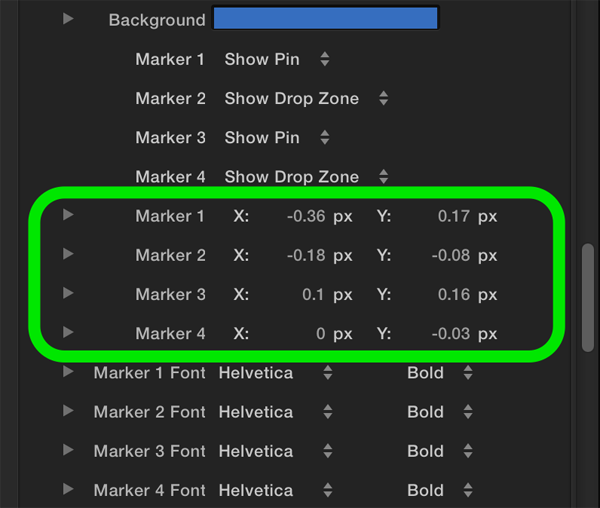The width and height of the screenshot is (600, 508).
Task: Expand Marker 2 position disclosure triangle
Action: point(68,254)
